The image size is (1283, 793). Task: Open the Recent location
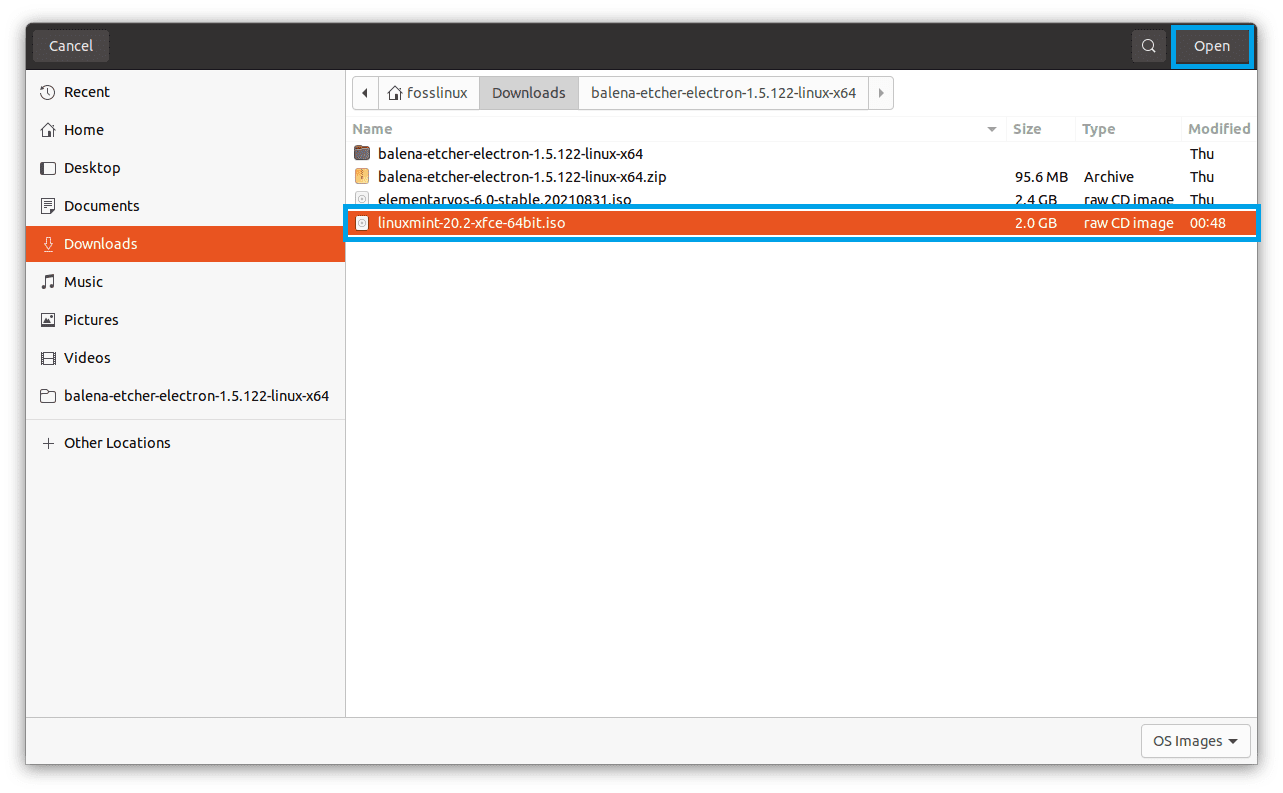[185, 92]
